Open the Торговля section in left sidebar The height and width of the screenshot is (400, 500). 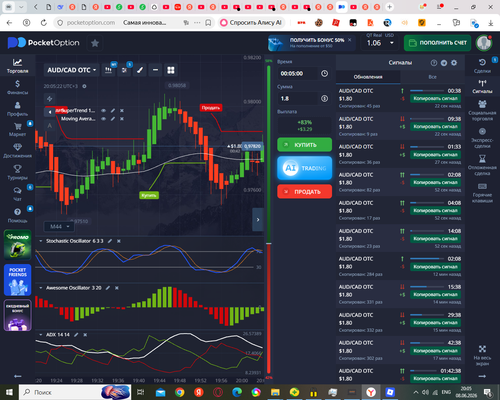pos(17,66)
